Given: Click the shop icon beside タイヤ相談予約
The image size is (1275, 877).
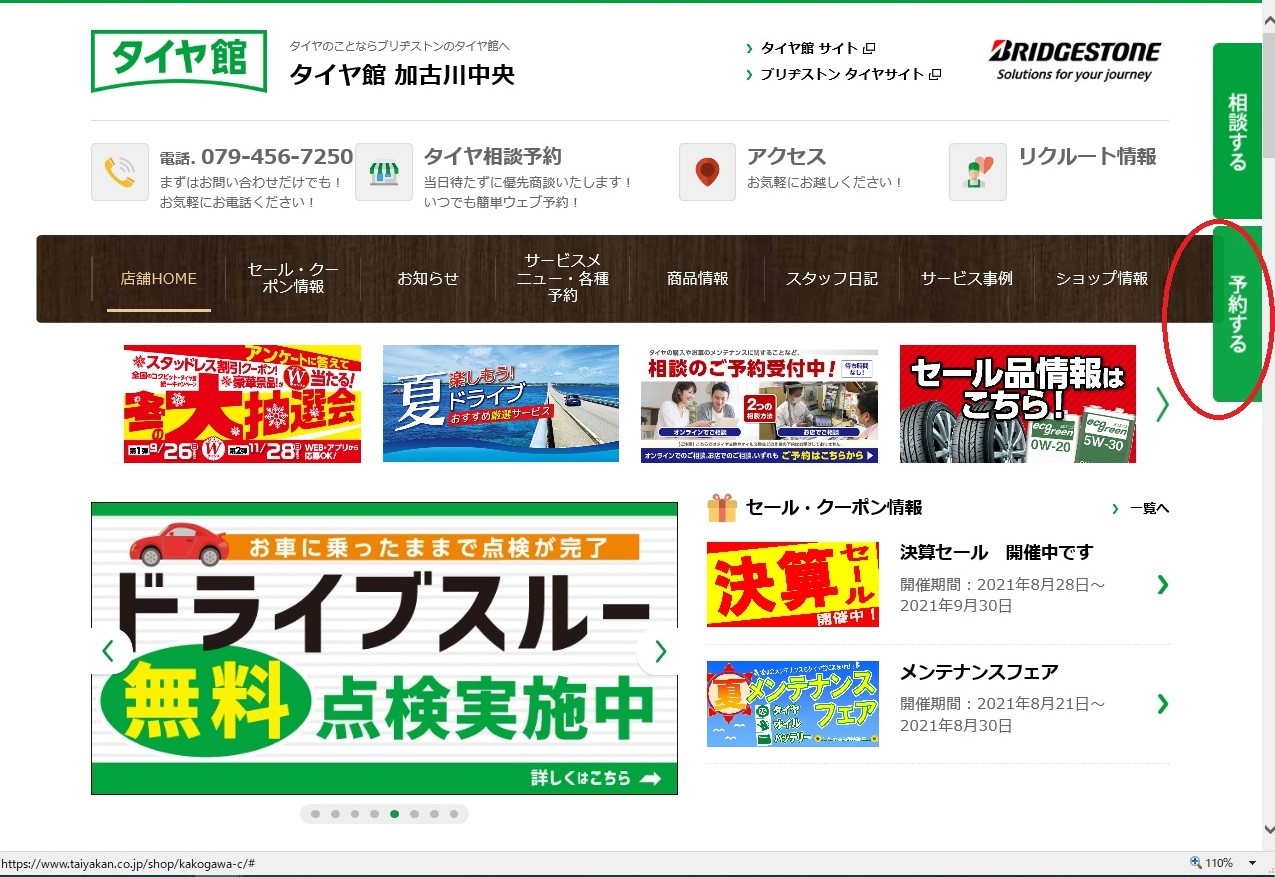Looking at the screenshot, I should coord(384,172).
